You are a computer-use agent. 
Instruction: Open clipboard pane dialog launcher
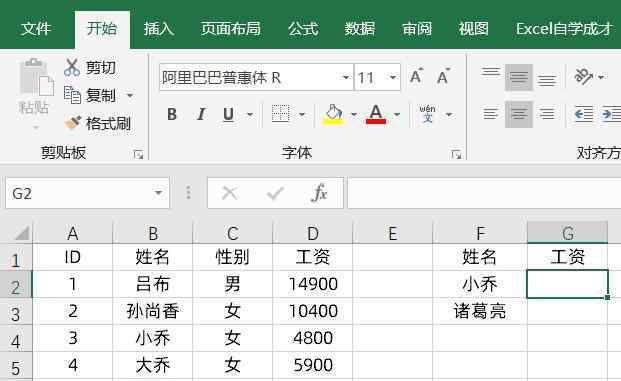click(138, 154)
